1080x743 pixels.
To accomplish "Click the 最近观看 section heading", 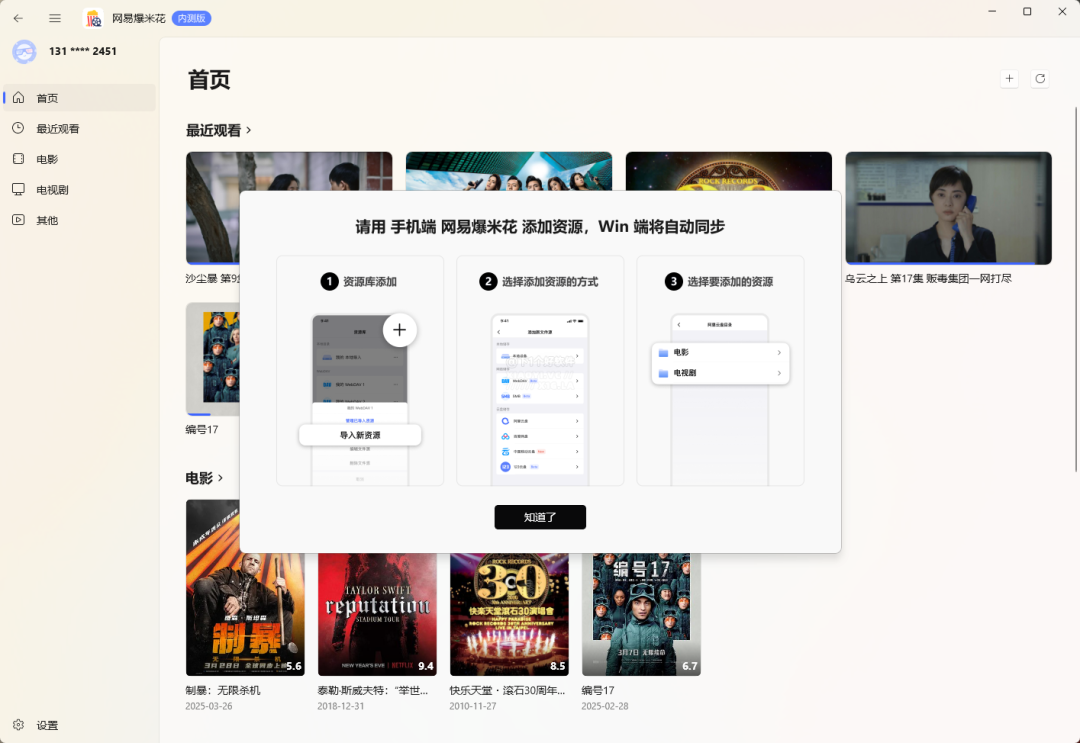I will click(x=214, y=130).
